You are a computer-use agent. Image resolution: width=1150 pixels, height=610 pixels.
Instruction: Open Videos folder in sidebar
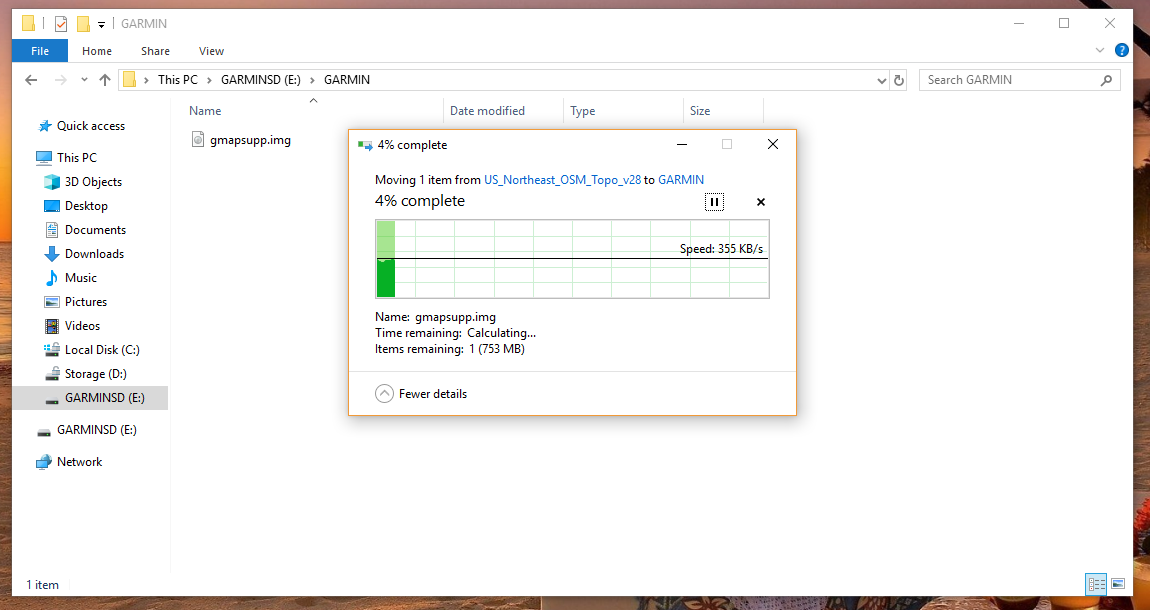[82, 326]
